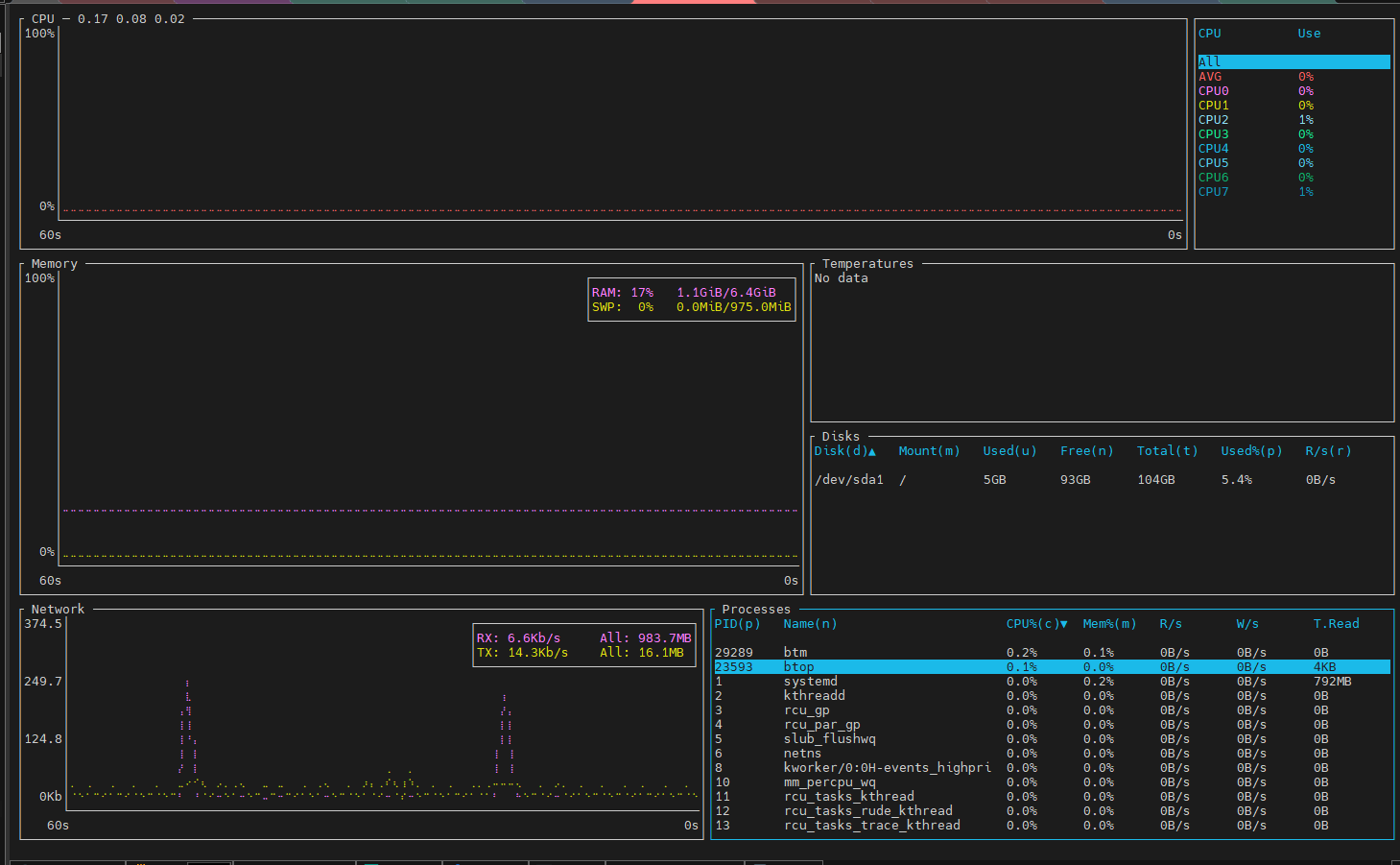Screen dimensions: 1400x865
Task: Sort processes by Name(n) header
Action: point(810,623)
